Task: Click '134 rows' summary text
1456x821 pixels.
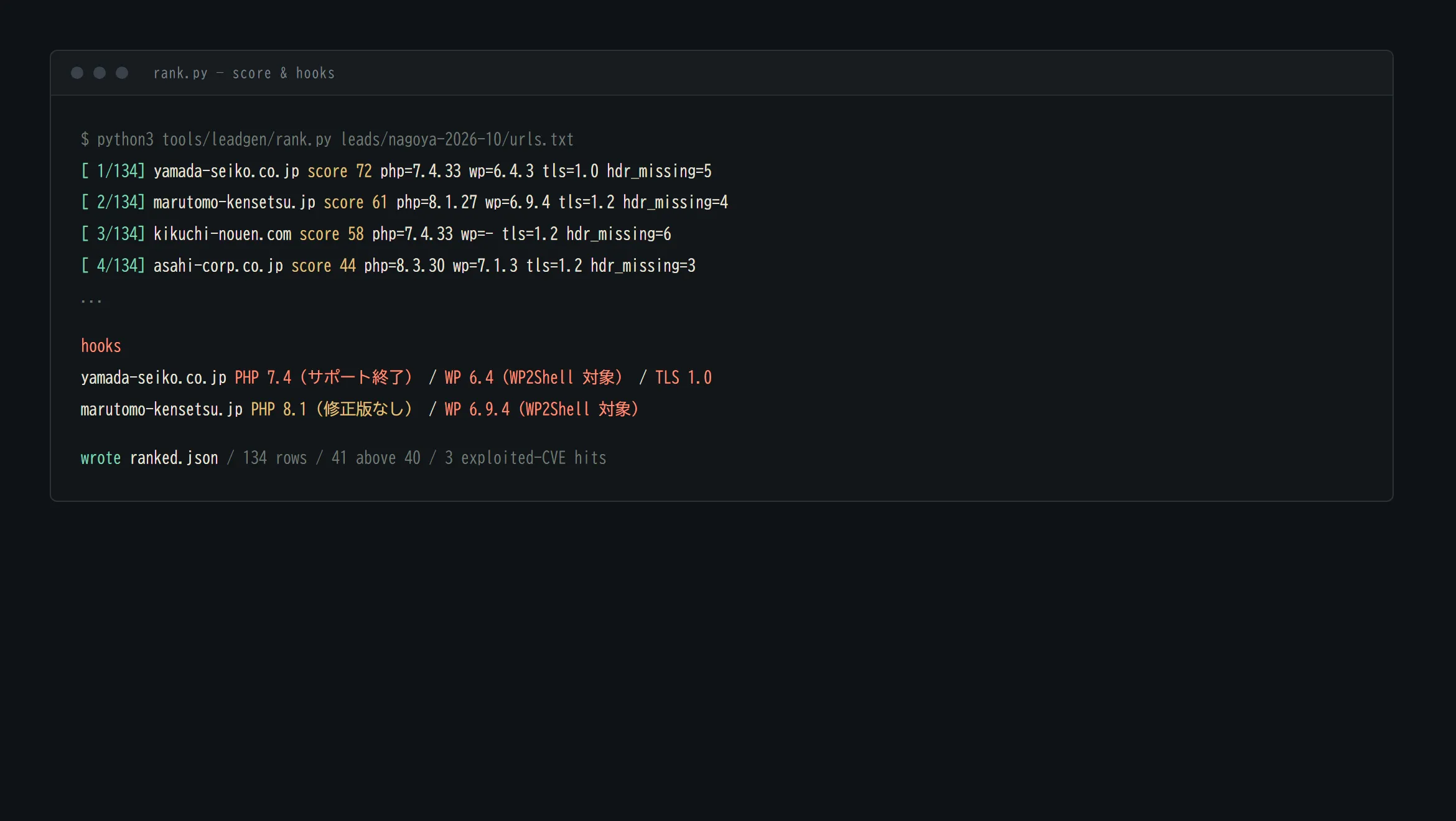Action: point(275,458)
